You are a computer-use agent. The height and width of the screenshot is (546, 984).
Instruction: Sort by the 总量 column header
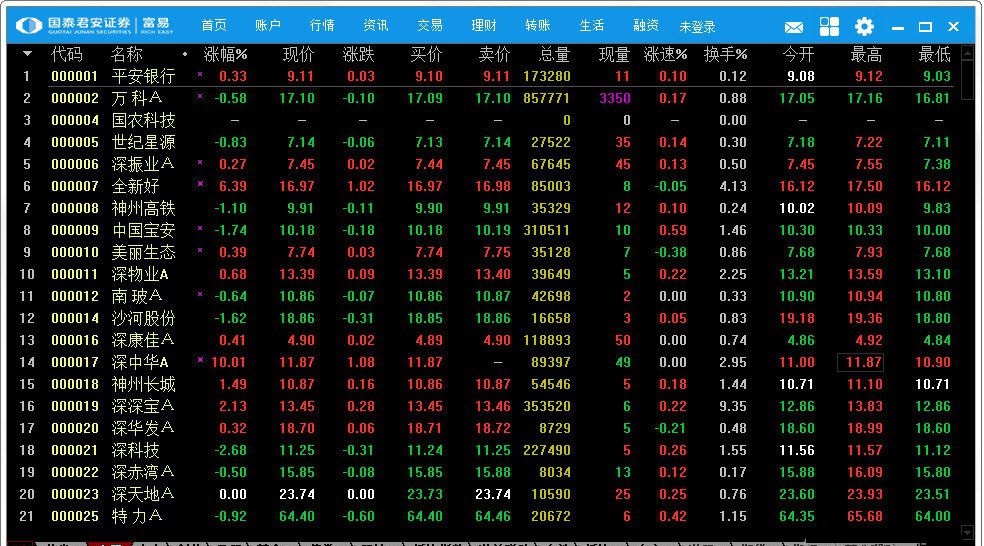554,55
